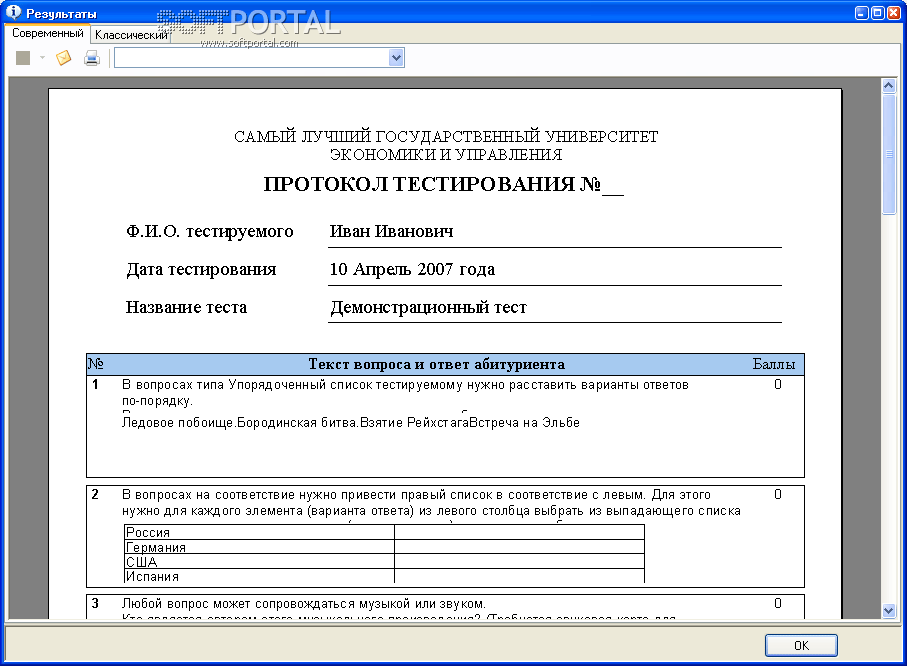Switch to the Современный tab

(x=47, y=34)
